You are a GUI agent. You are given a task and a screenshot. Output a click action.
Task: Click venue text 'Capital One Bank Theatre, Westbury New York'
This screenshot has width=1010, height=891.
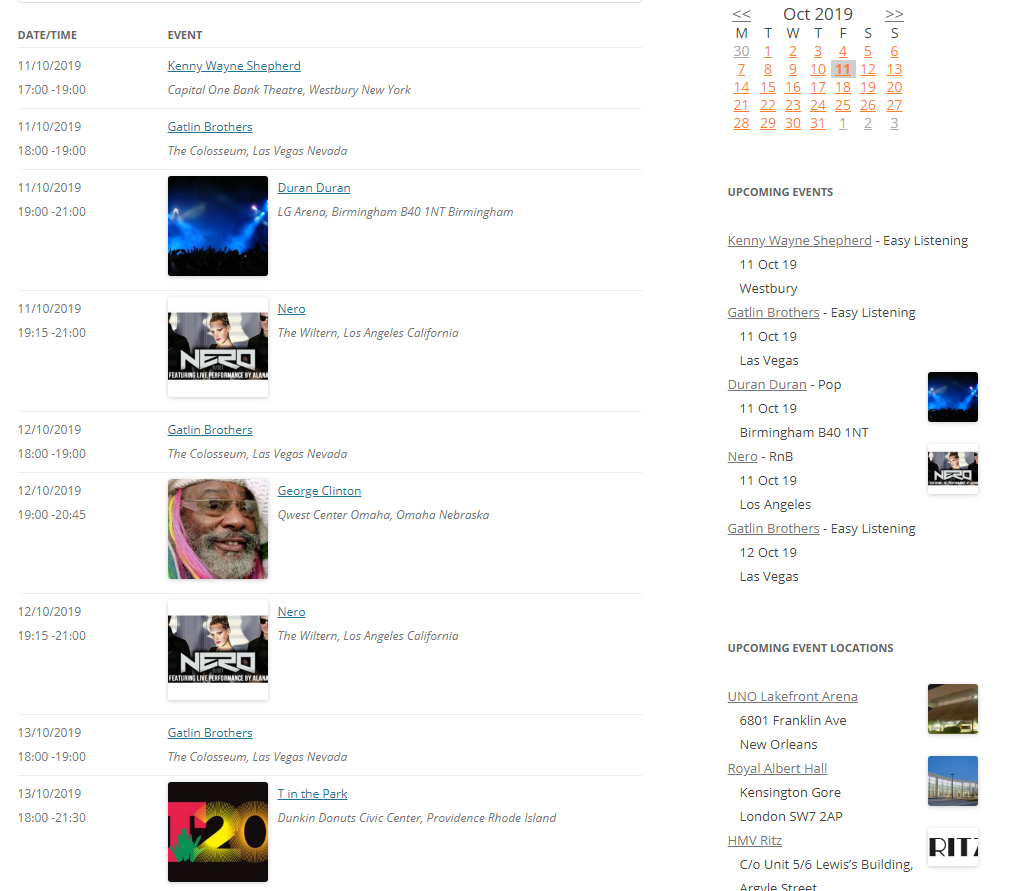289,90
